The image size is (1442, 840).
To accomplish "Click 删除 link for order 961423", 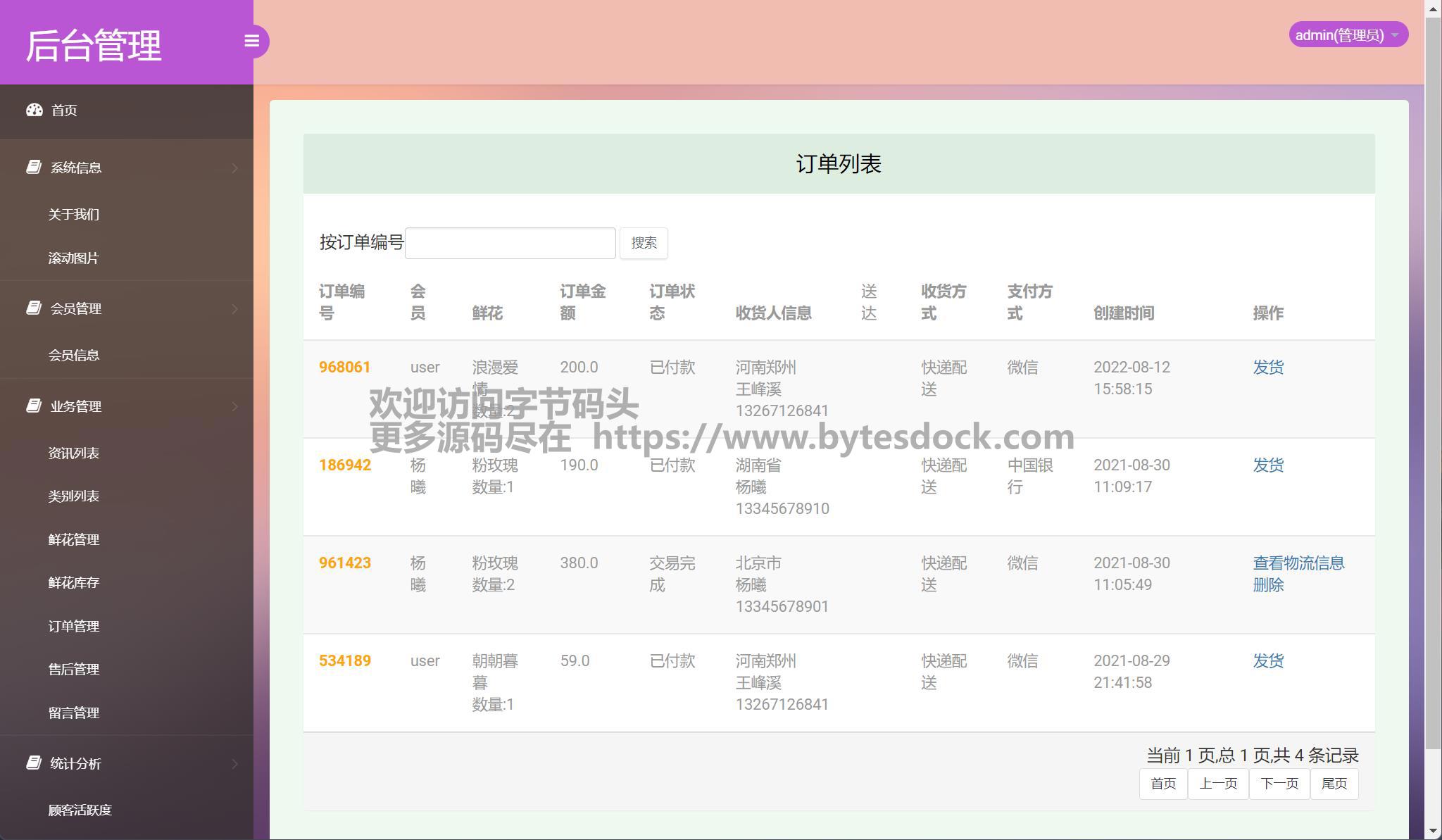I will click(1268, 584).
